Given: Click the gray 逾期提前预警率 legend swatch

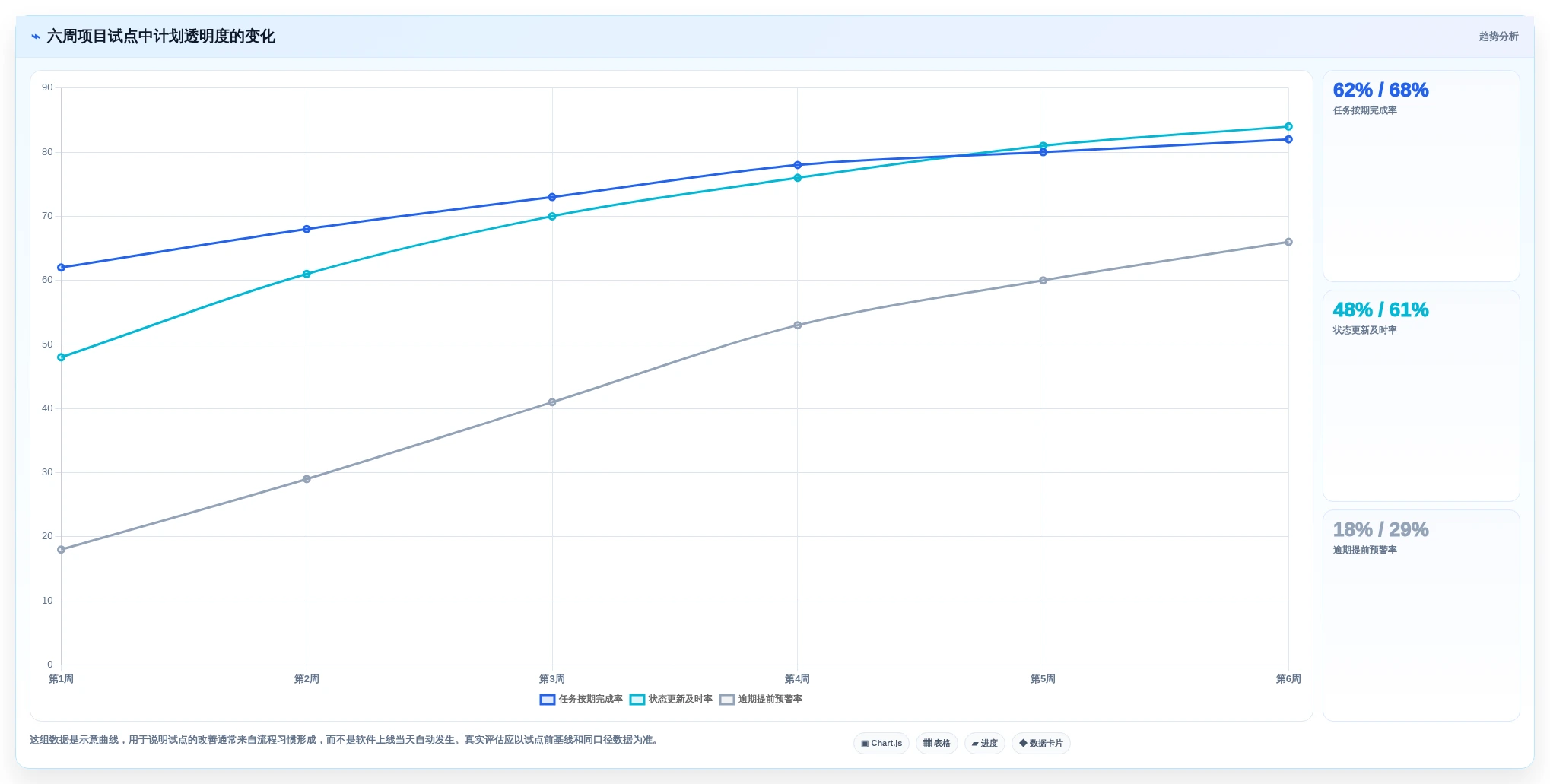Looking at the screenshot, I should [727, 700].
